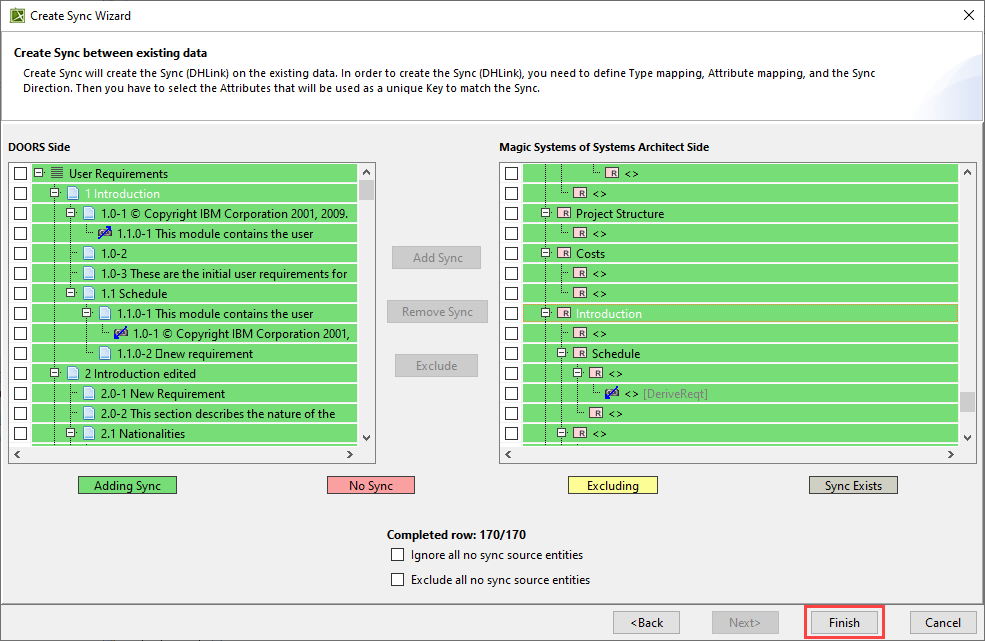Check Exclude all no sync source entities

[398, 579]
